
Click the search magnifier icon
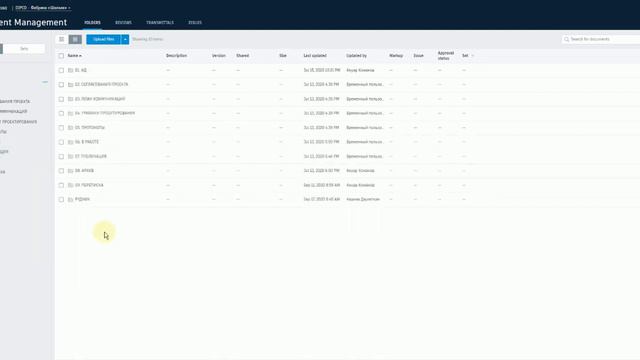(567, 39)
